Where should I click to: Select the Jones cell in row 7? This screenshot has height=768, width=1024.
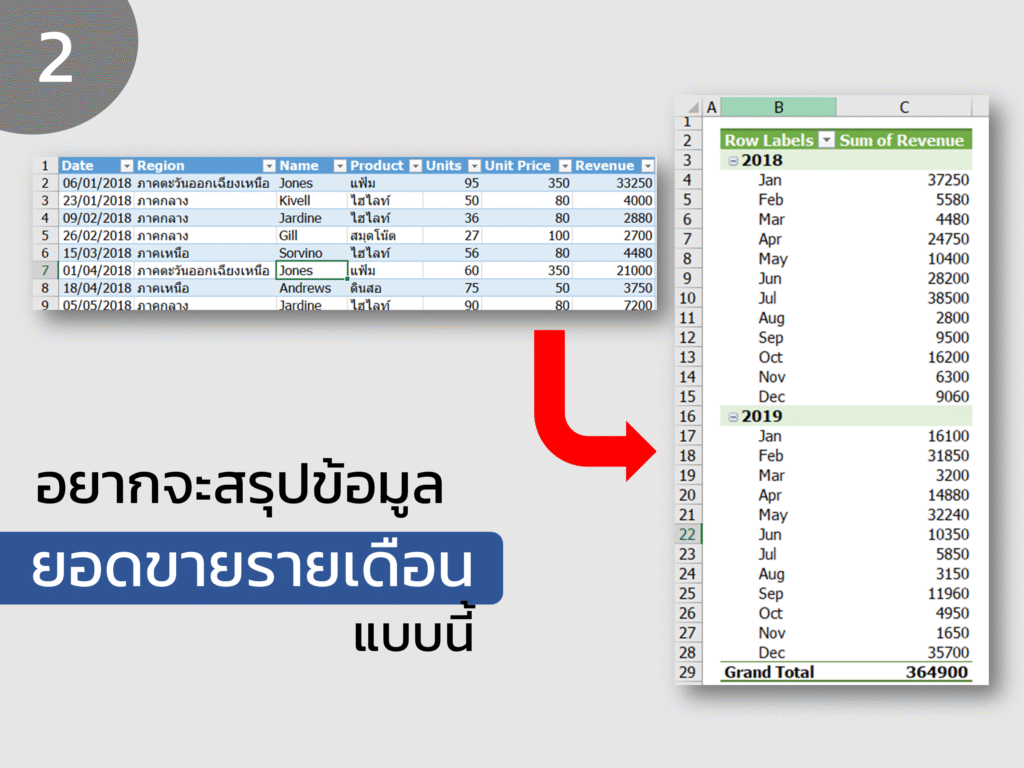tap(311, 270)
